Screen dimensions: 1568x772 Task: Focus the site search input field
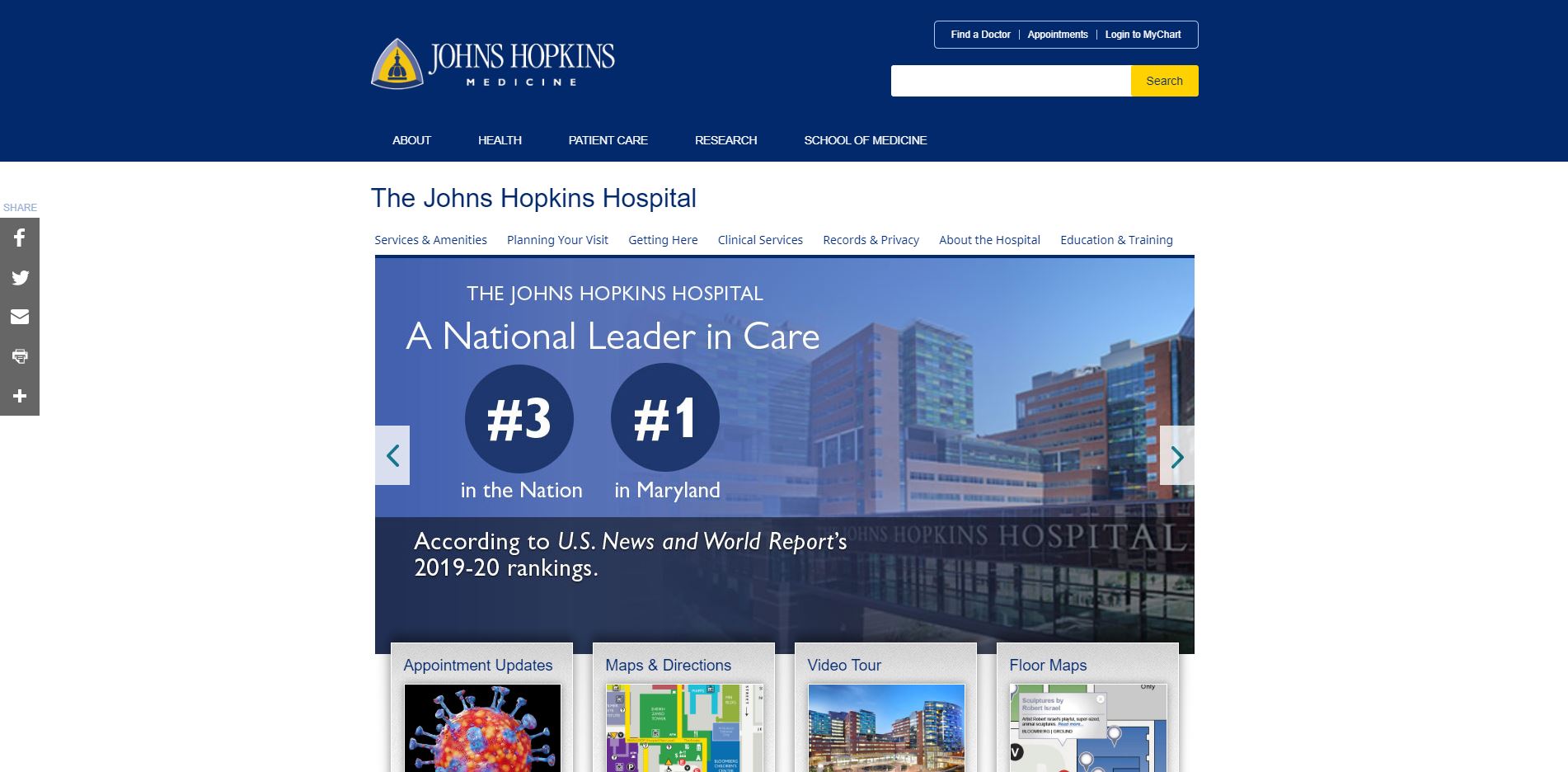pos(1011,81)
